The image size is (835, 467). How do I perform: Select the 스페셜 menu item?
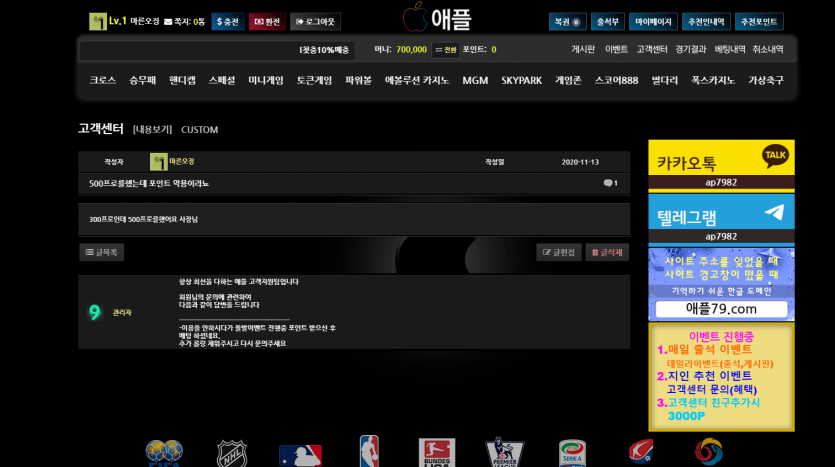[222, 80]
